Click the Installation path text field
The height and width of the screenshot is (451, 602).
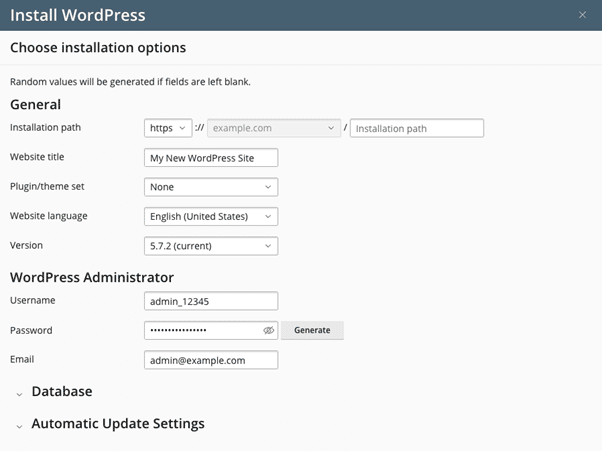tap(417, 128)
